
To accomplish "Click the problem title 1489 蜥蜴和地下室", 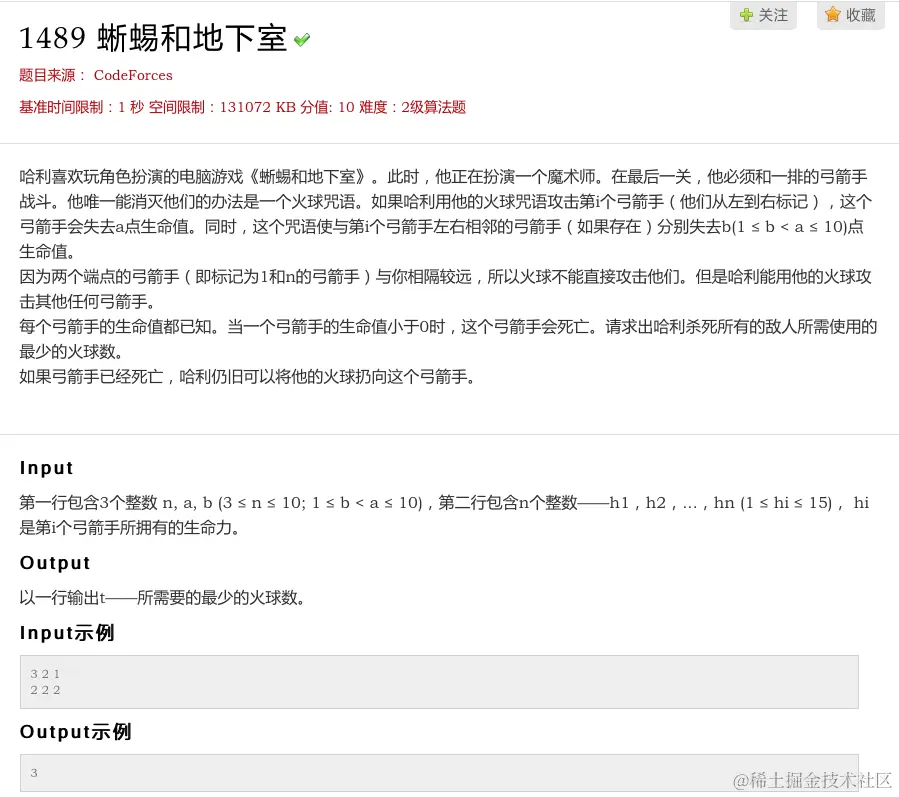I will click(x=153, y=38).
